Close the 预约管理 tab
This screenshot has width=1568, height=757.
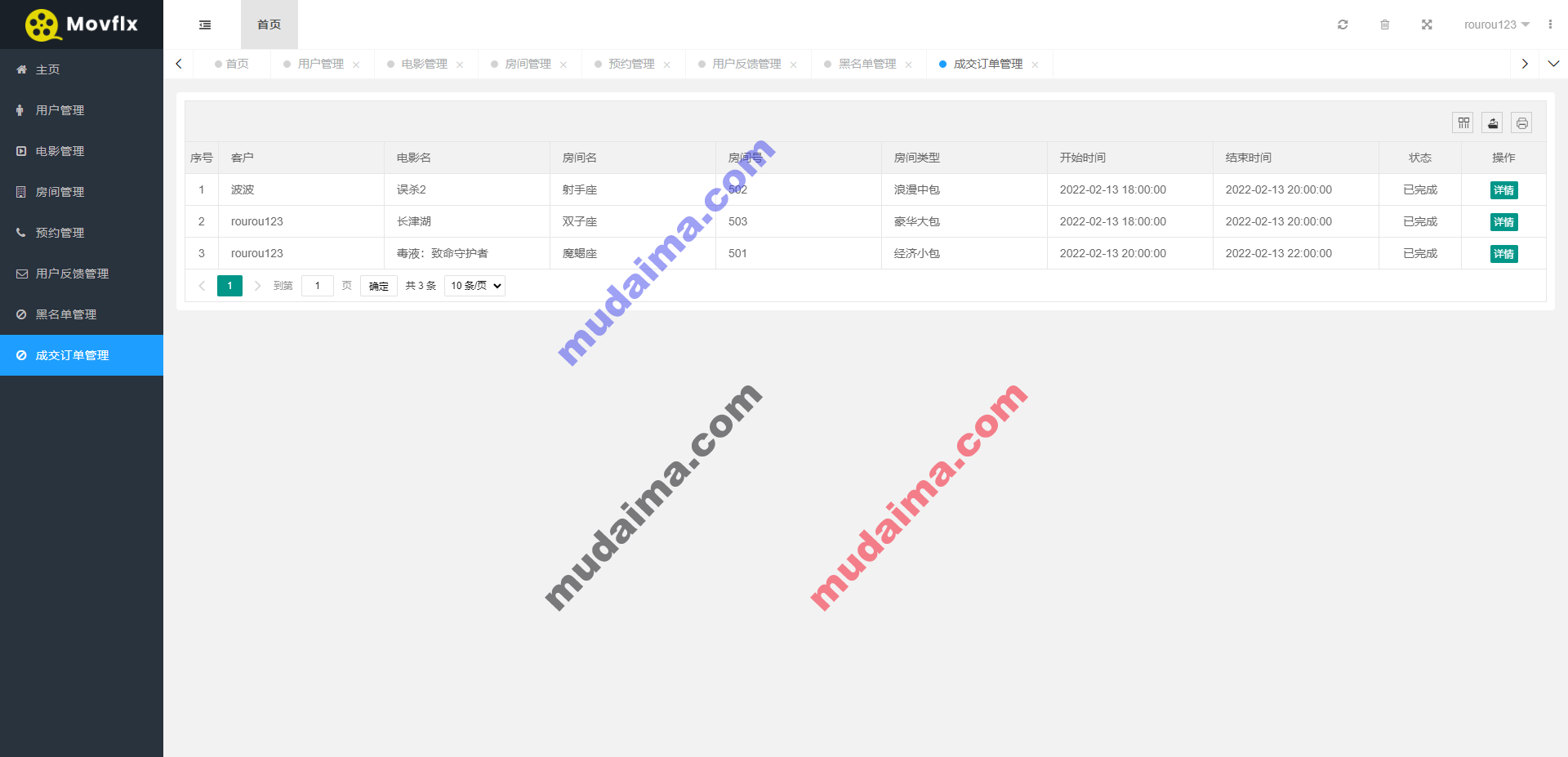[667, 65]
